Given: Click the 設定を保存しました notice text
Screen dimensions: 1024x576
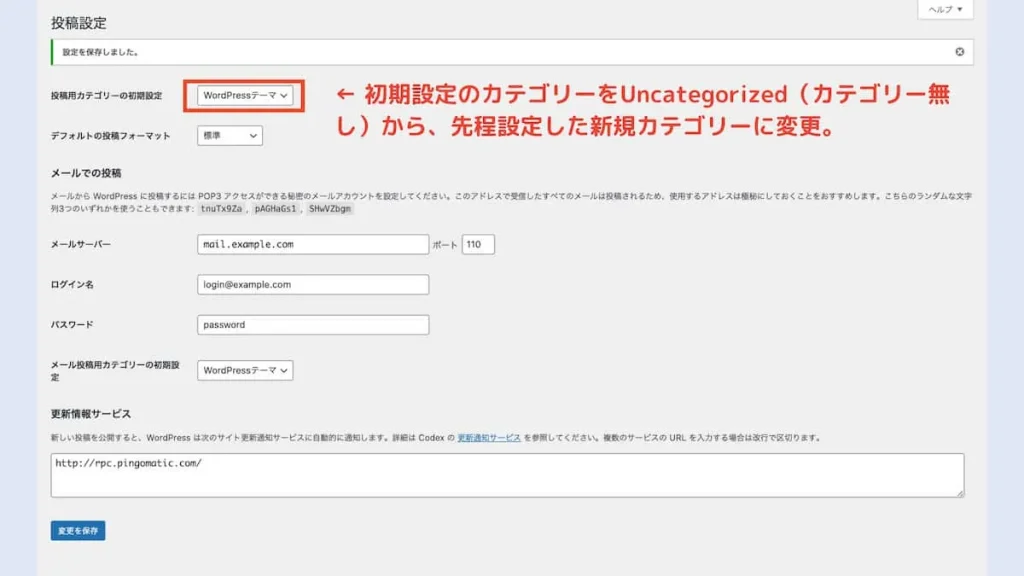Looking at the screenshot, I should (x=101, y=52).
